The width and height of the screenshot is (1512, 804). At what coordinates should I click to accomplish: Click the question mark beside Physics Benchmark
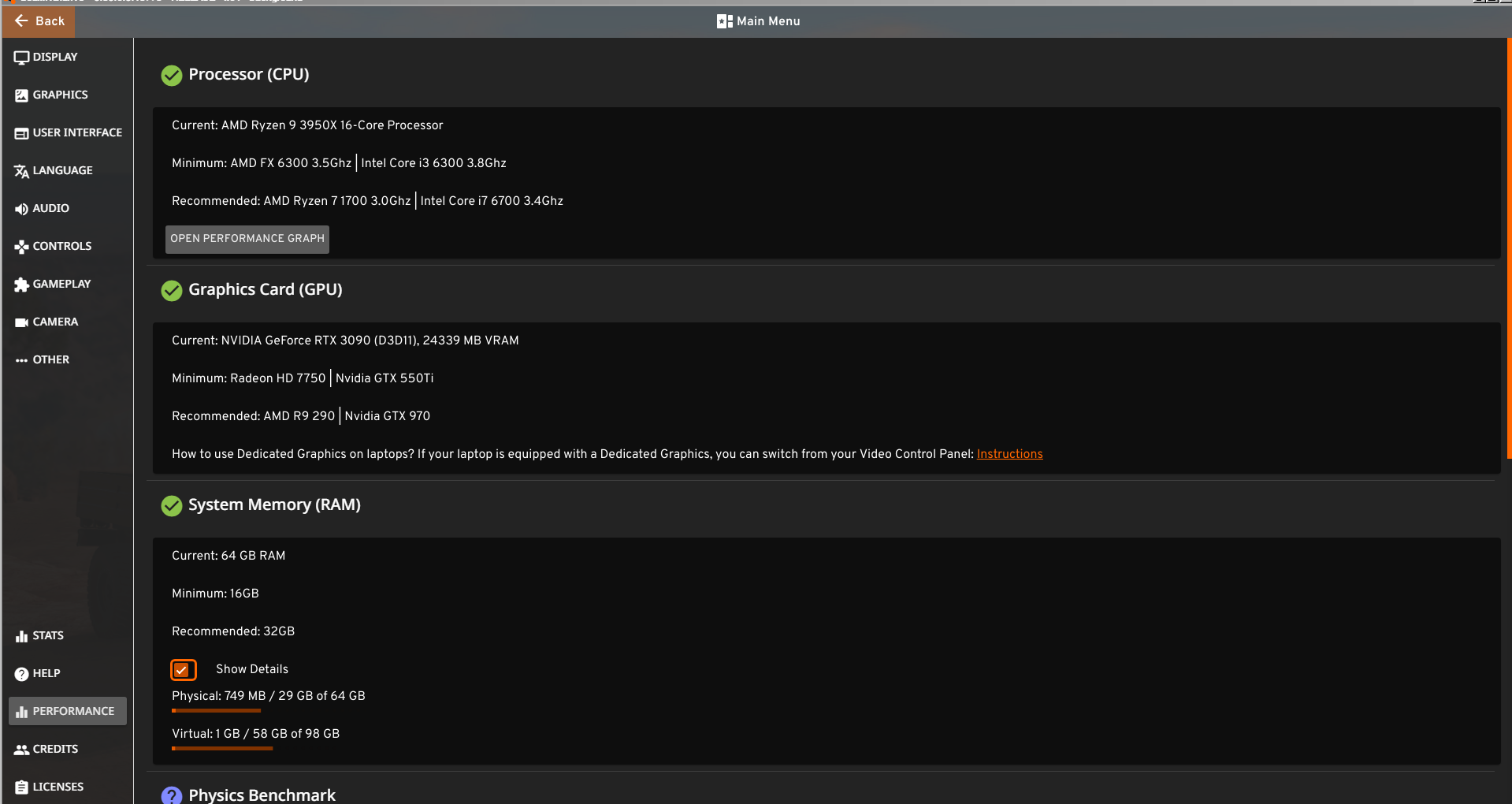tap(171, 795)
